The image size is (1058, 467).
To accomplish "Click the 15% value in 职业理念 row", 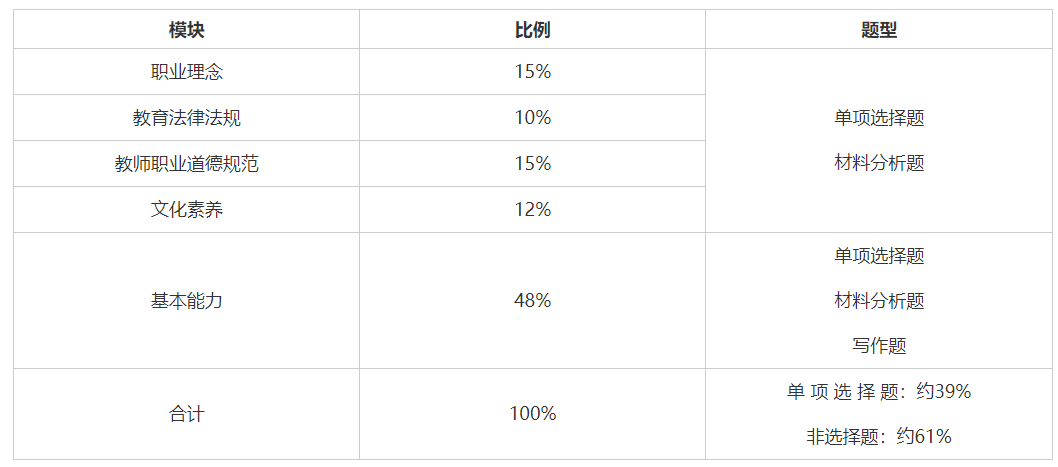I will tap(532, 72).
